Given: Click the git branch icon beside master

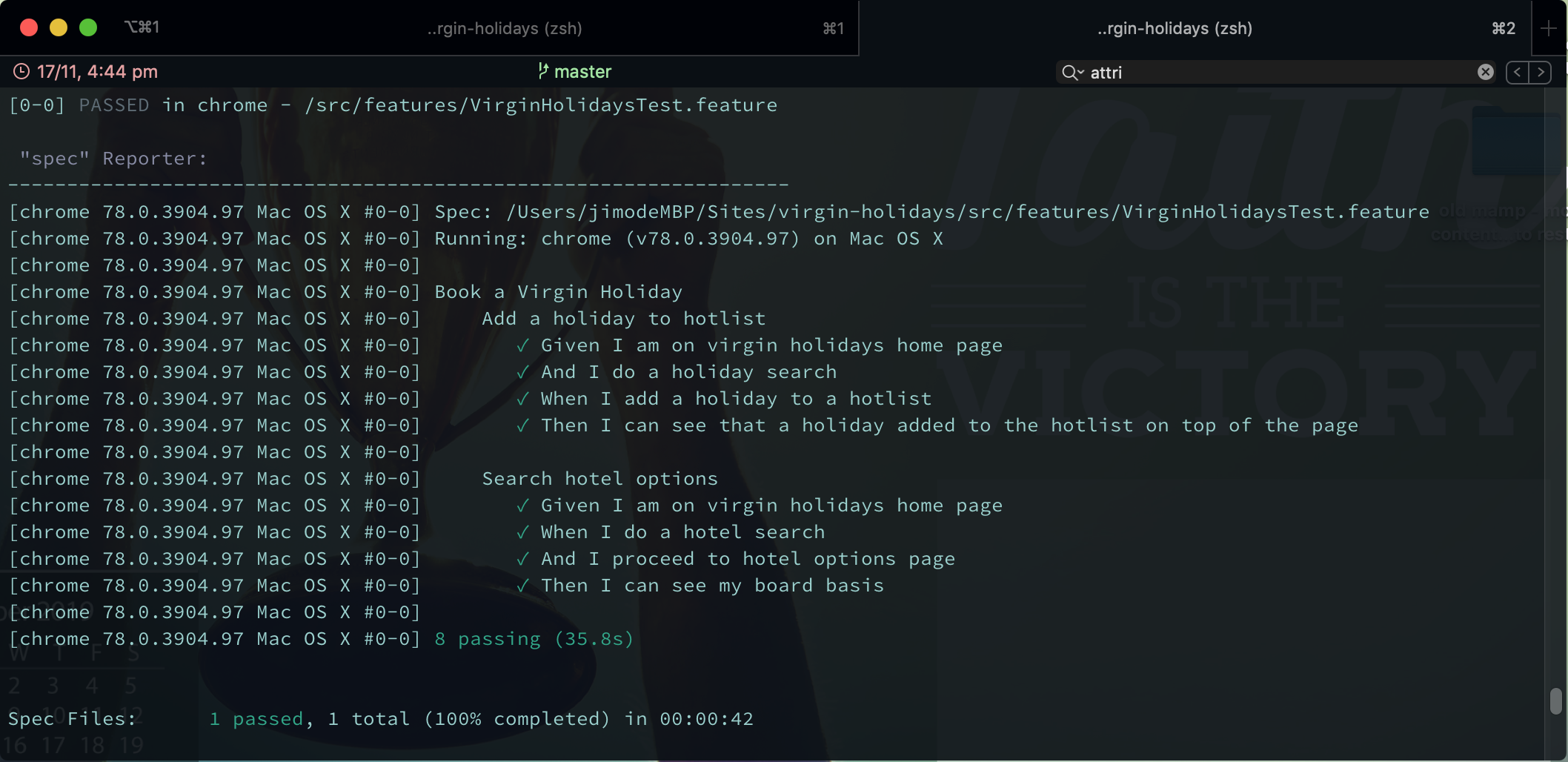Looking at the screenshot, I should 543,71.
